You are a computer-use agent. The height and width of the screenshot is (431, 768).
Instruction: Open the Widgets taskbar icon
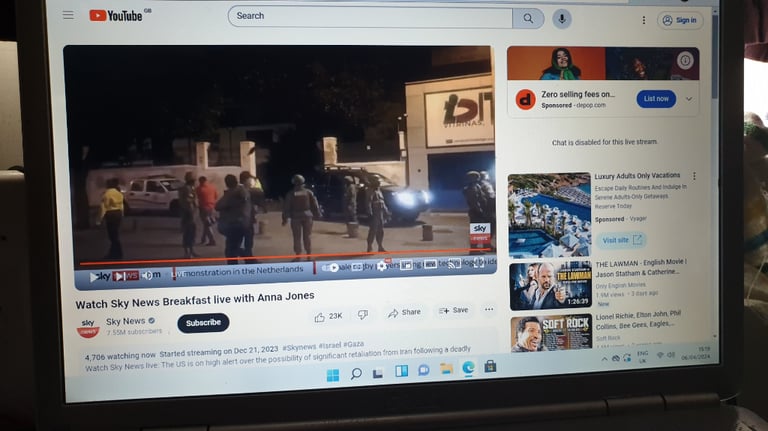(401, 371)
